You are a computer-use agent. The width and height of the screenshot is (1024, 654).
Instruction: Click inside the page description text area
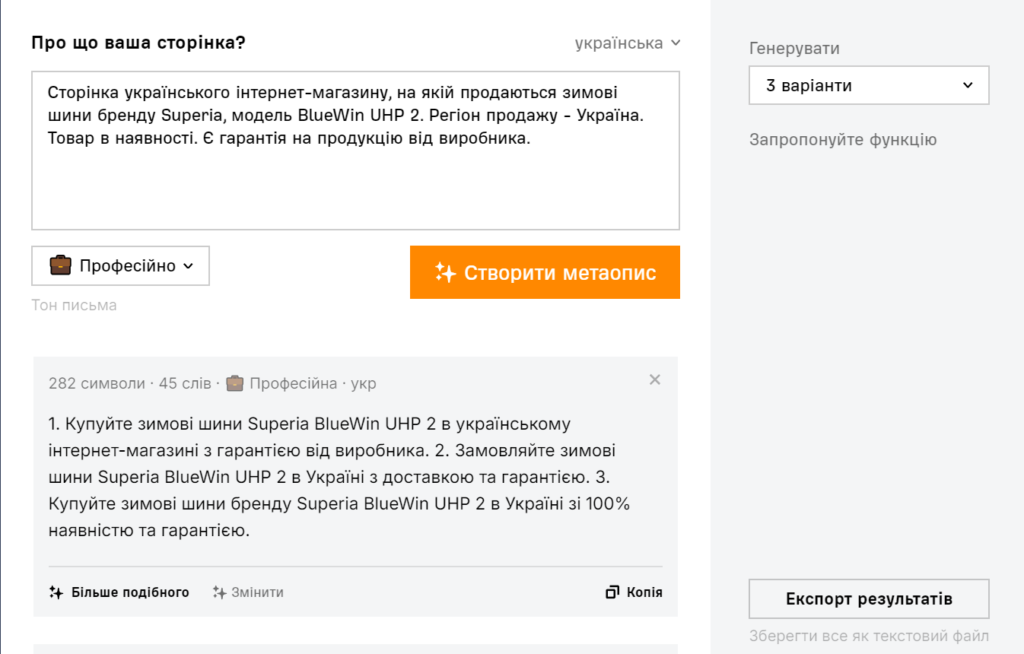click(355, 140)
